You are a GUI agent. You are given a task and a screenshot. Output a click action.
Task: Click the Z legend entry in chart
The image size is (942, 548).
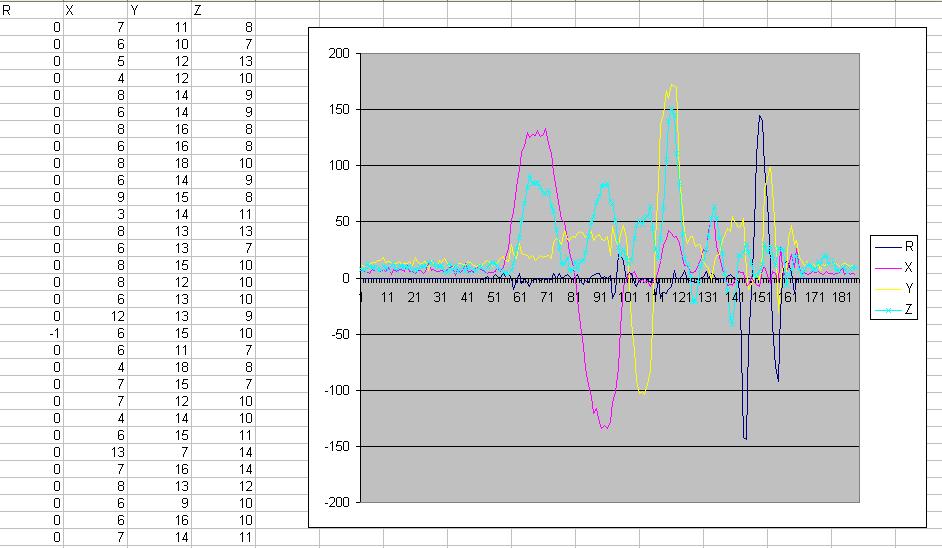(x=894, y=309)
